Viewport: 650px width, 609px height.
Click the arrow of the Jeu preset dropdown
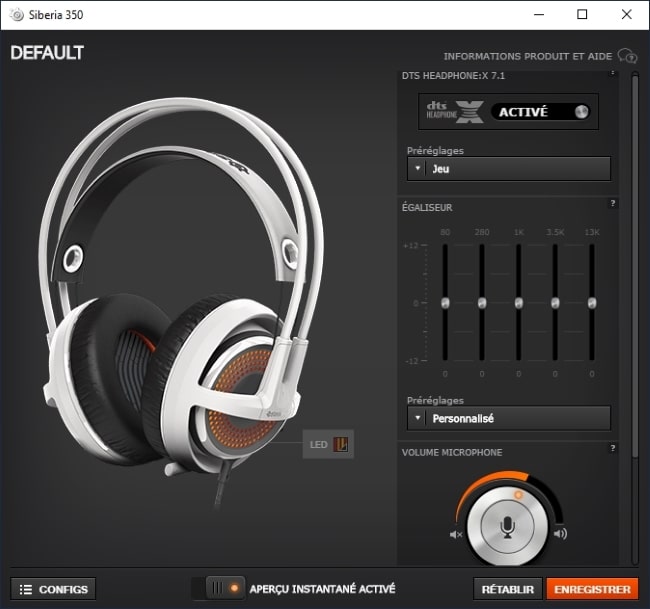pos(417,168)
